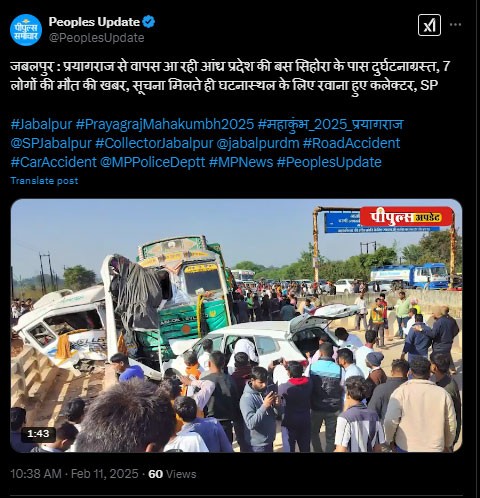Open the Peoples Update display name
The image size is (480, 498).
click(x=94, y=22)
